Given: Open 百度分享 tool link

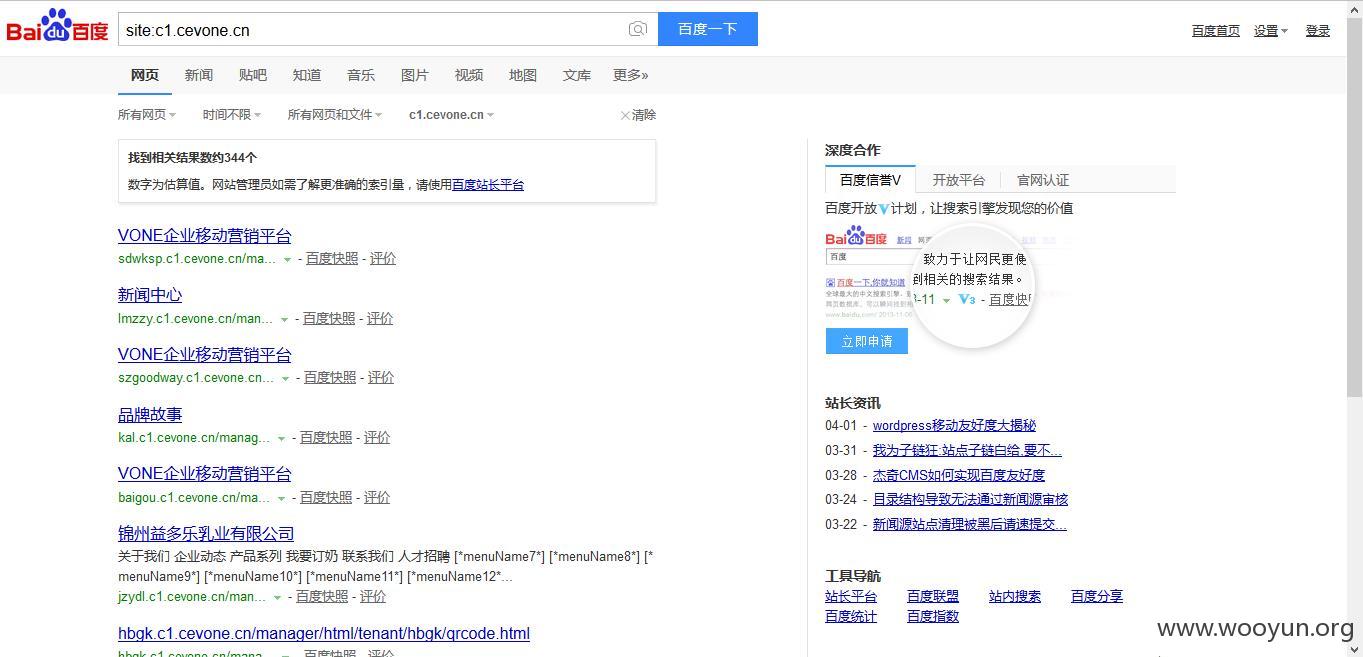Looking at the screenshot, I should click(x=1097, y=596).
